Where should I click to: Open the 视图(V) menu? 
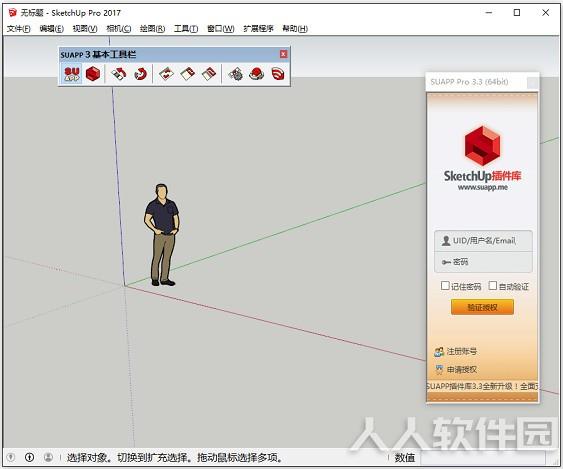tap(85, 29)
